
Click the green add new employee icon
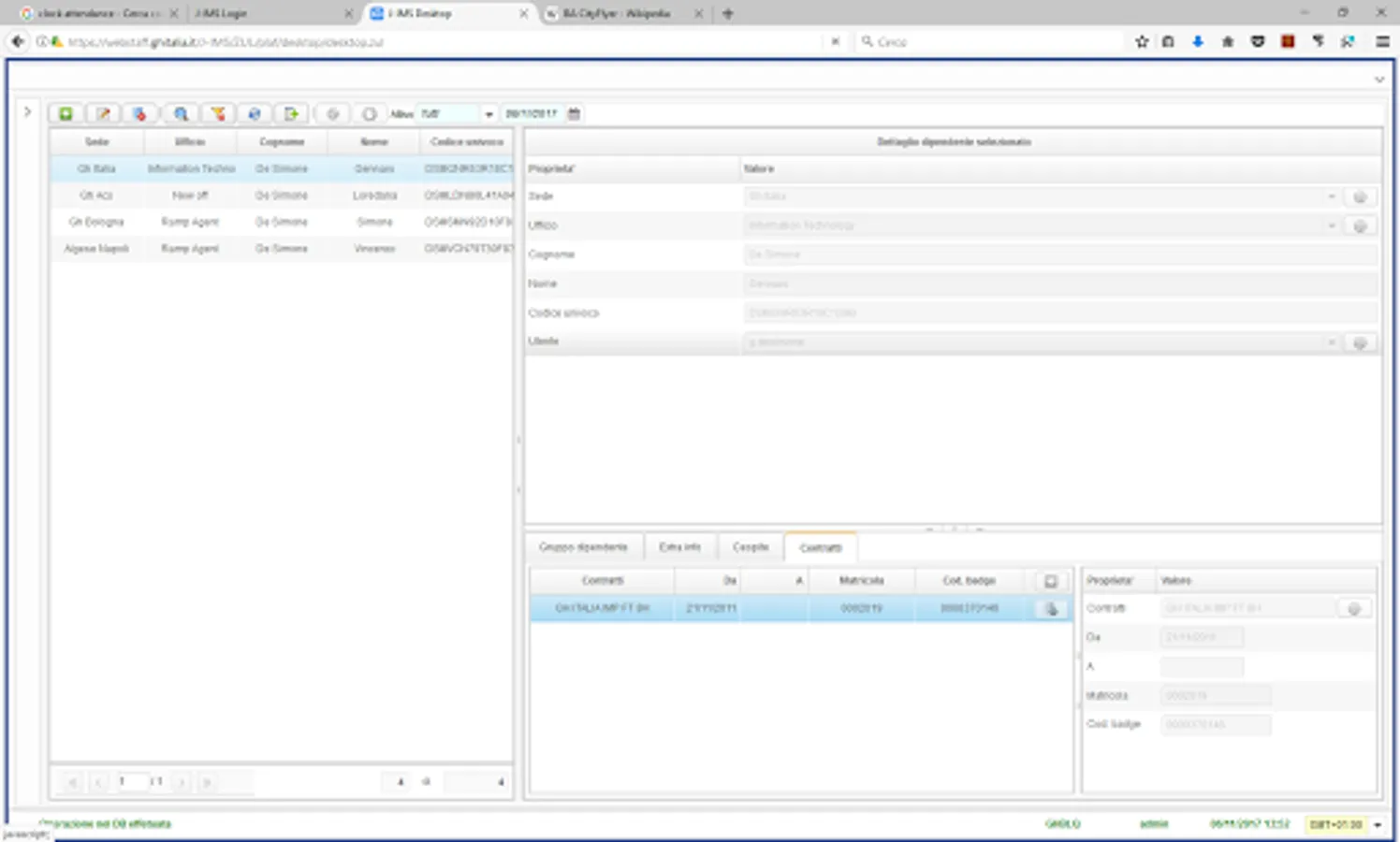click(x=66, y=114)
